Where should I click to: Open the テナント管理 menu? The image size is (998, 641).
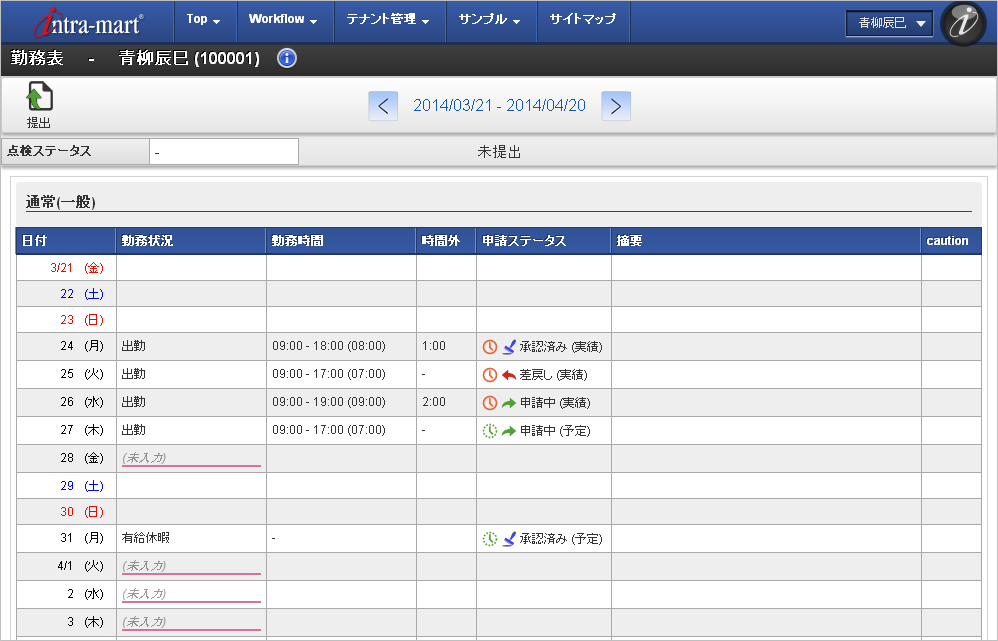387,20
